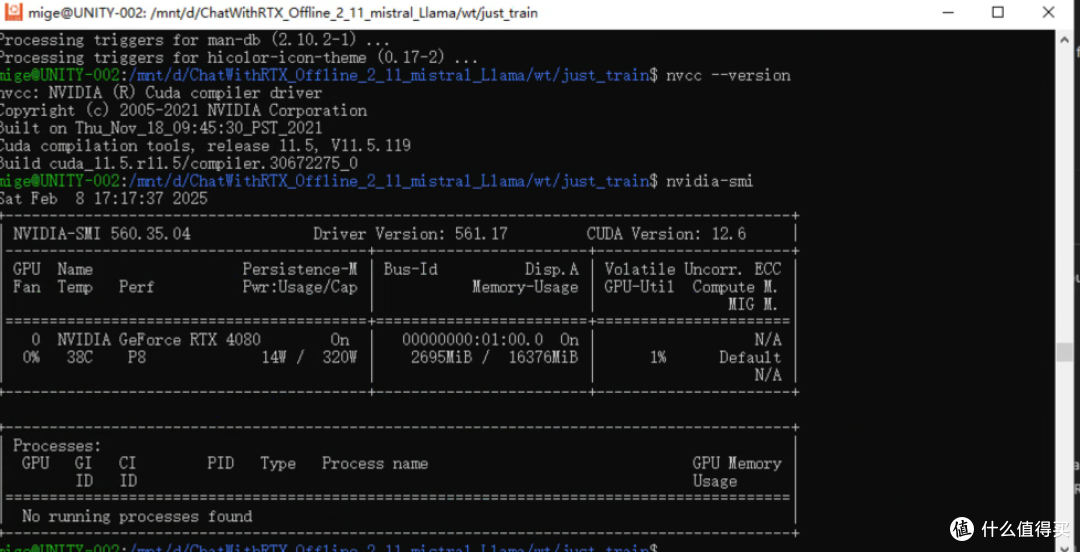1080x552 pixels.
Task: Click the 'nvidia-smi' command text
Action: [x=709, y=181]
